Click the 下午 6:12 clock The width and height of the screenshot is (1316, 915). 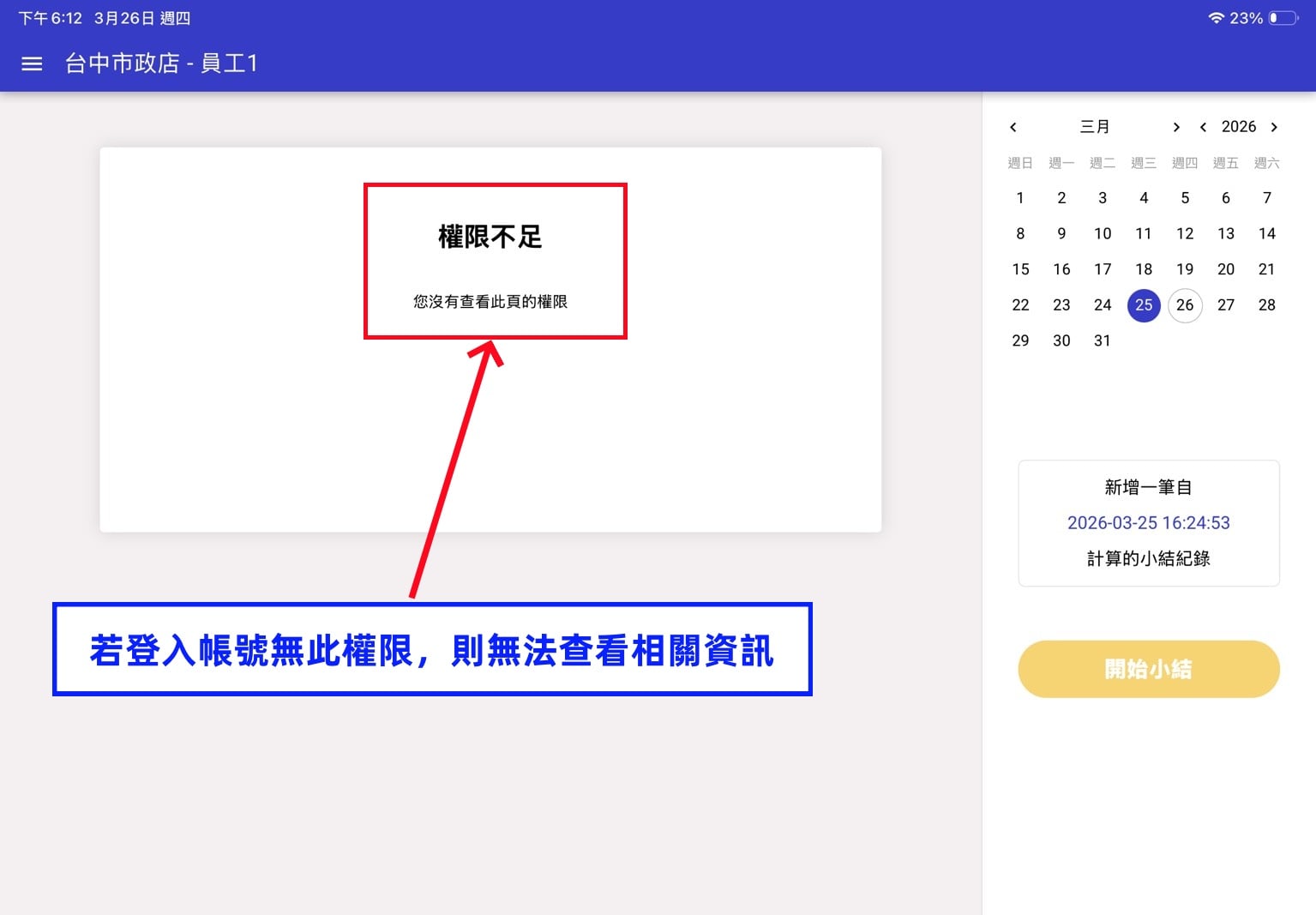click(51, 18)
